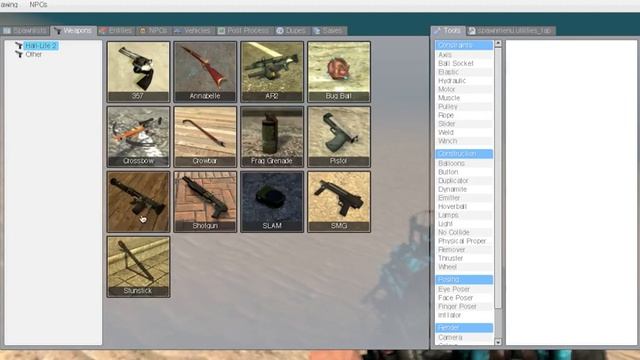Select the Dynamite tool

click(464, 189)
